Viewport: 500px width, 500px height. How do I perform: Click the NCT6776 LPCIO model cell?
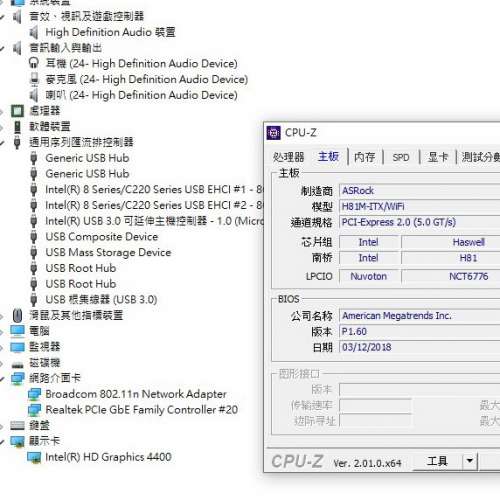coord(451,276)
